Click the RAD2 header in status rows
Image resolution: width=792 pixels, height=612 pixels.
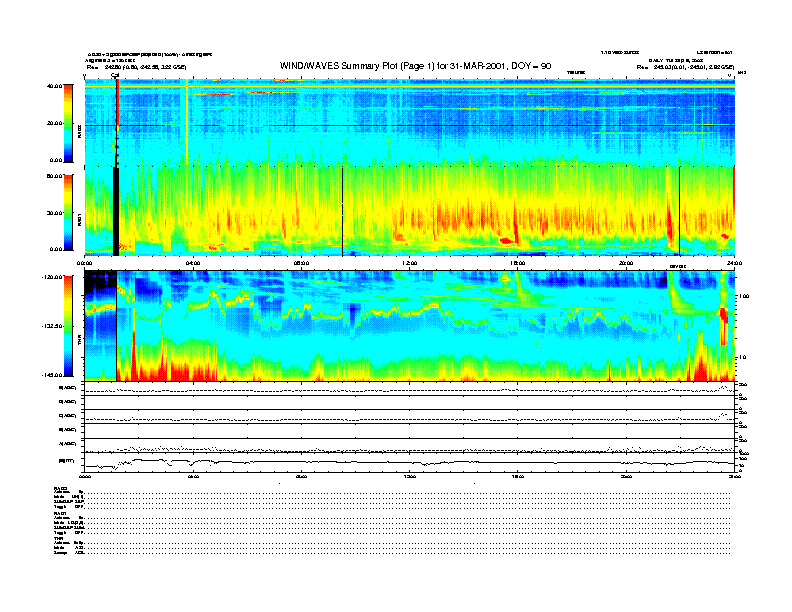point(61,488)
